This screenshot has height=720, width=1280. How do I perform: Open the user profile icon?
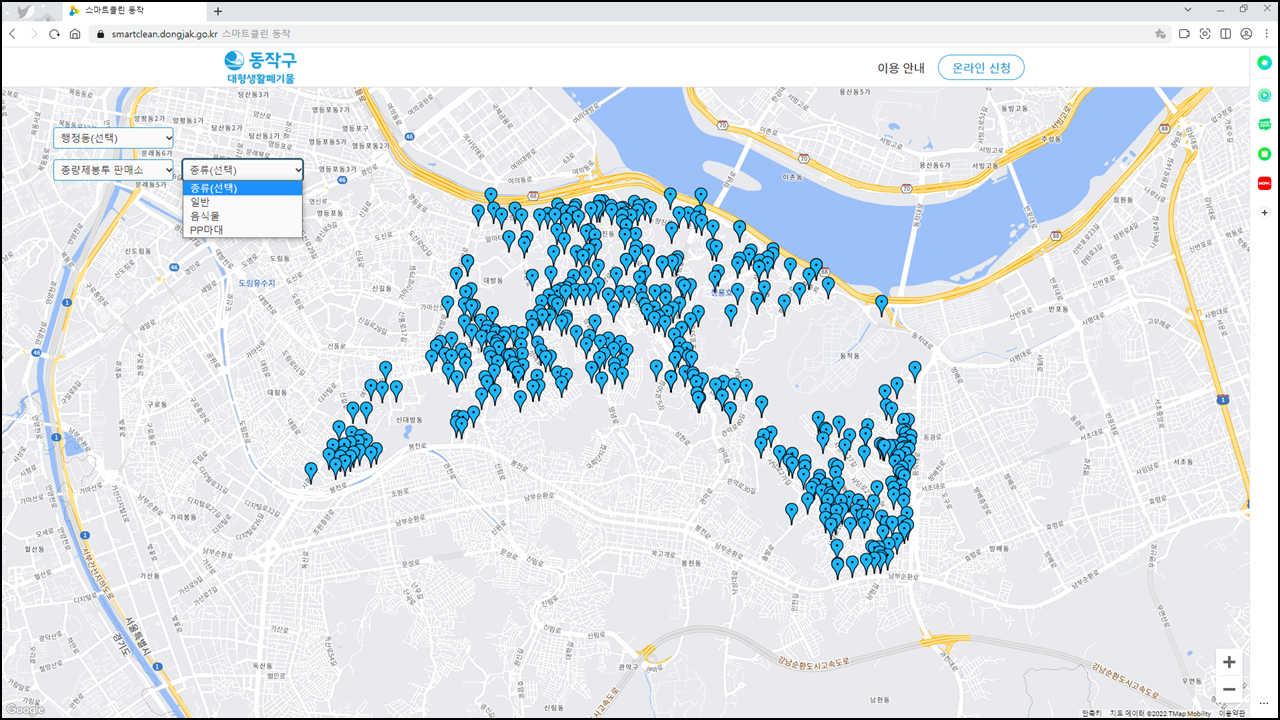point(1246,33)
